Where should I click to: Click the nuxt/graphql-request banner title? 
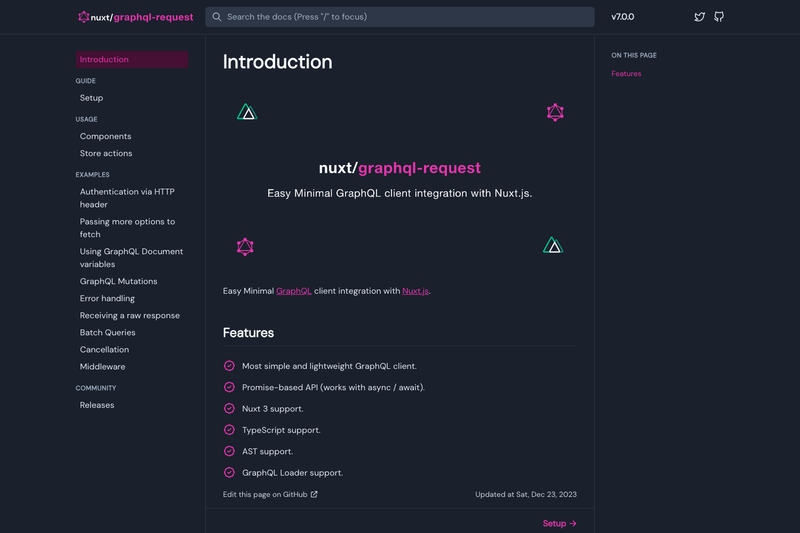[x=399, y=168]
